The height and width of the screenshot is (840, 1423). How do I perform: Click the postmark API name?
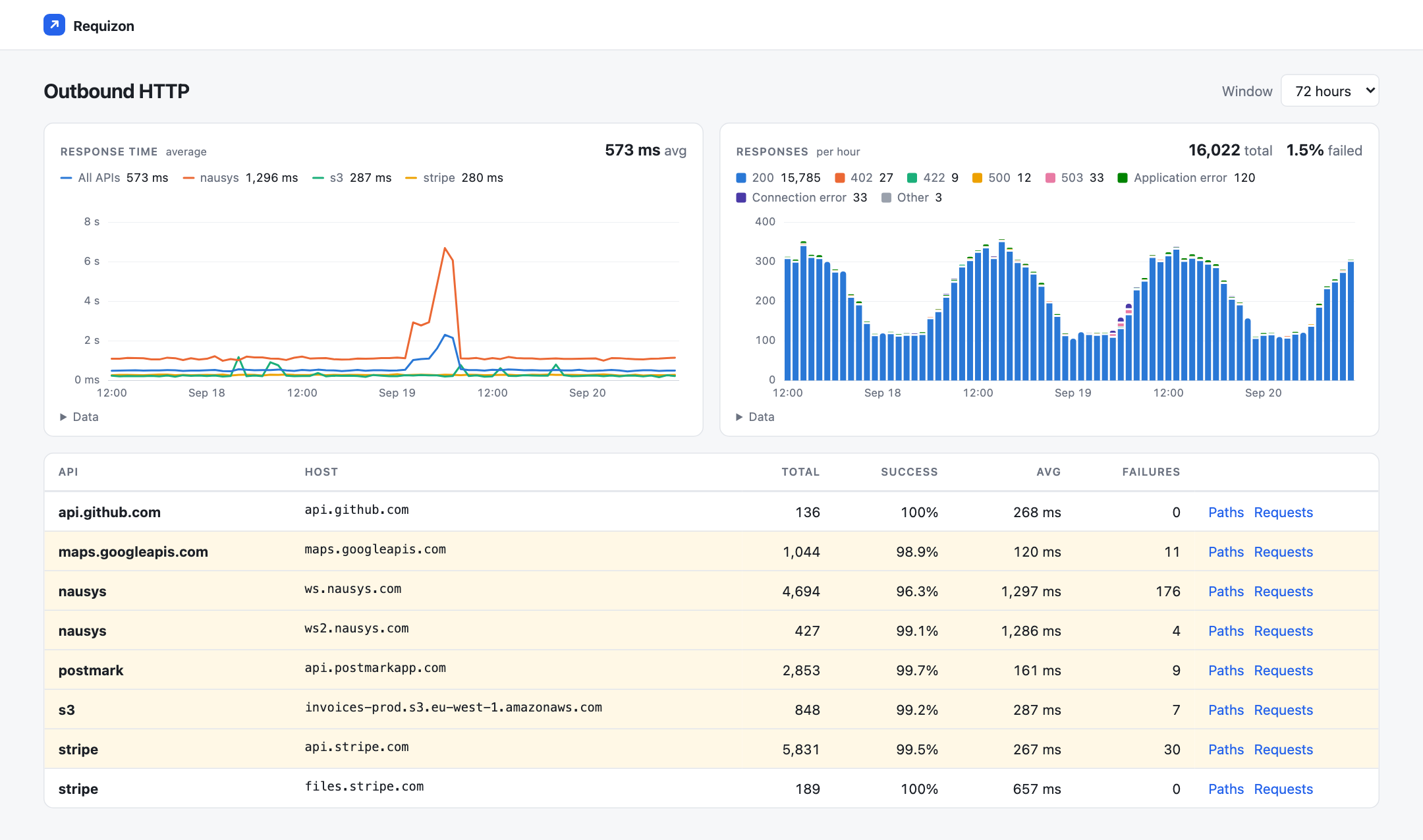91,671
